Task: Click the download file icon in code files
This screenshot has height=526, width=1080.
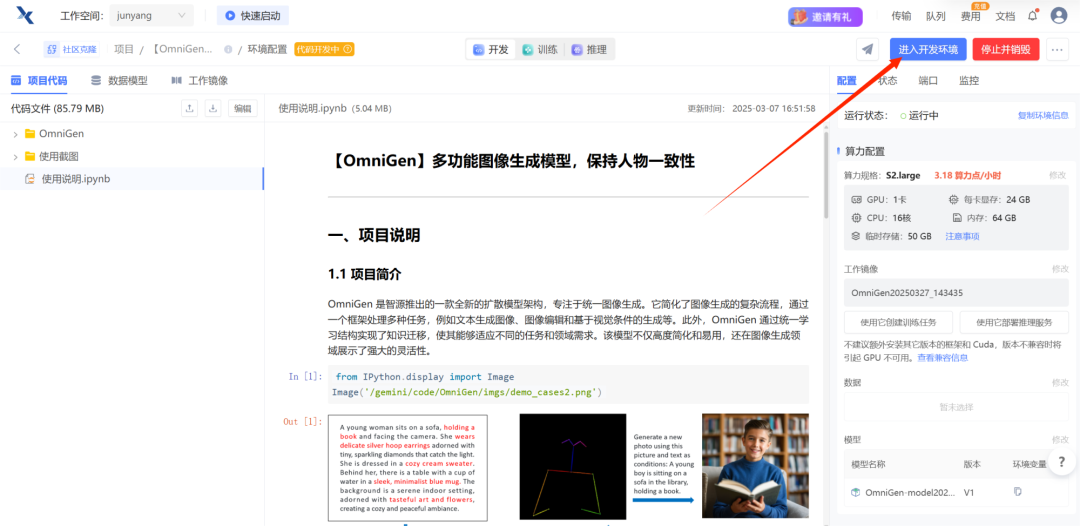Action: (x=213, y=108)
